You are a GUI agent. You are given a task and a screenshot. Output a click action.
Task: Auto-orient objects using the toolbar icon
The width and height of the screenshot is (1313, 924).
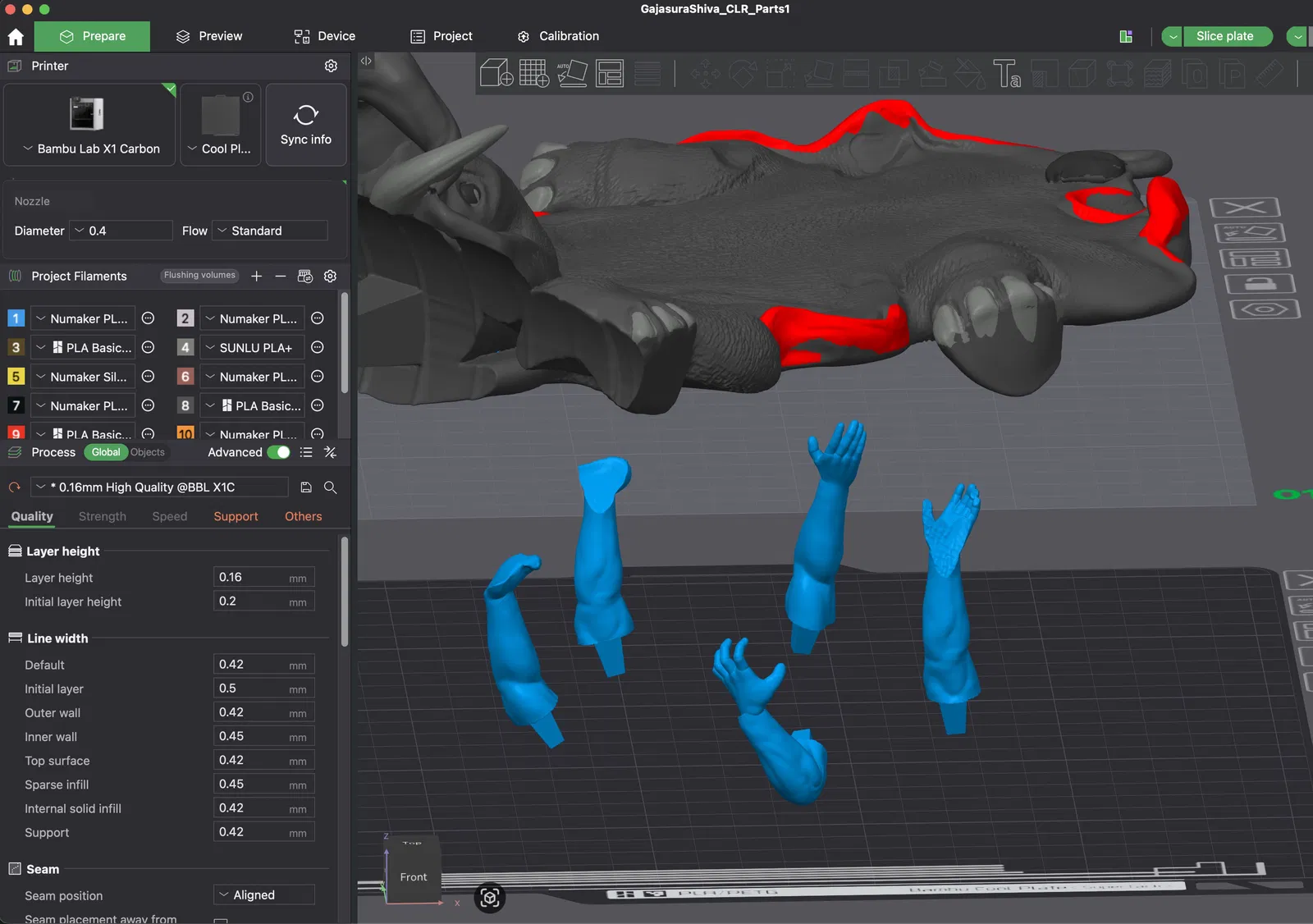(x=572, y=73)
